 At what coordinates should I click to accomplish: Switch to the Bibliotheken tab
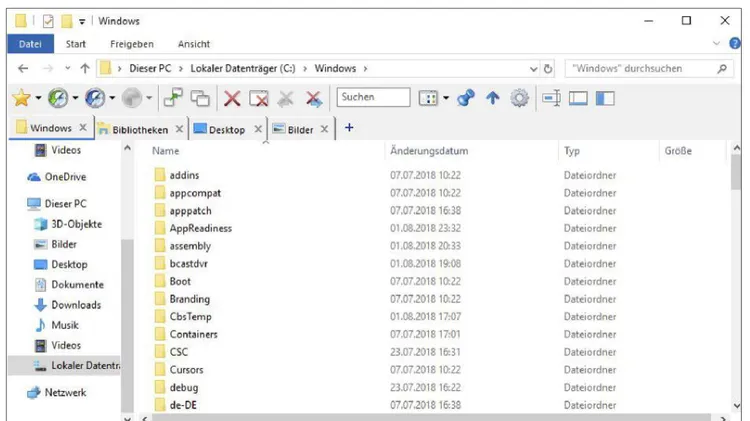(x=140, y=130)
